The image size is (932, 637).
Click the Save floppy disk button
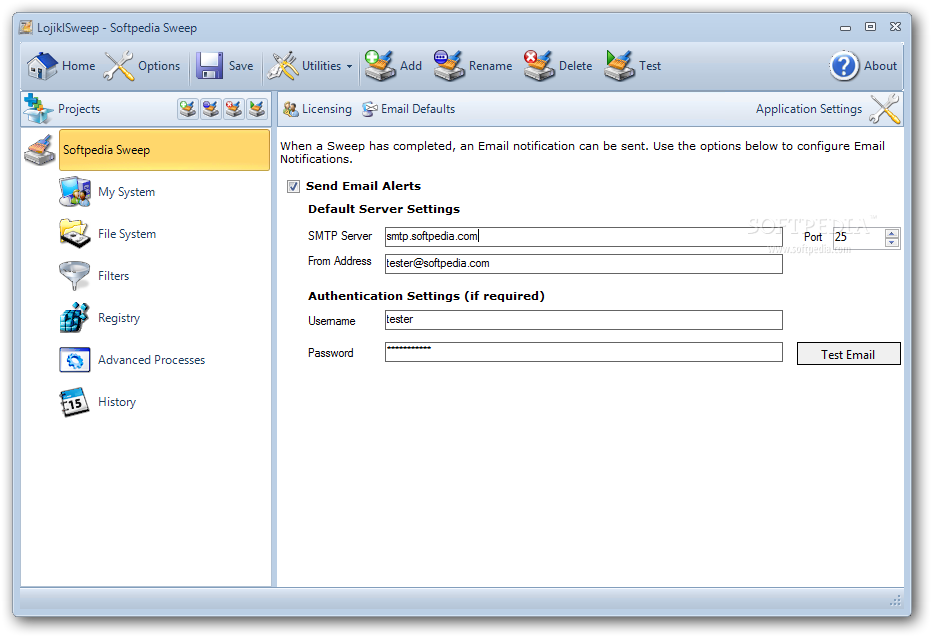pos(225,66)
